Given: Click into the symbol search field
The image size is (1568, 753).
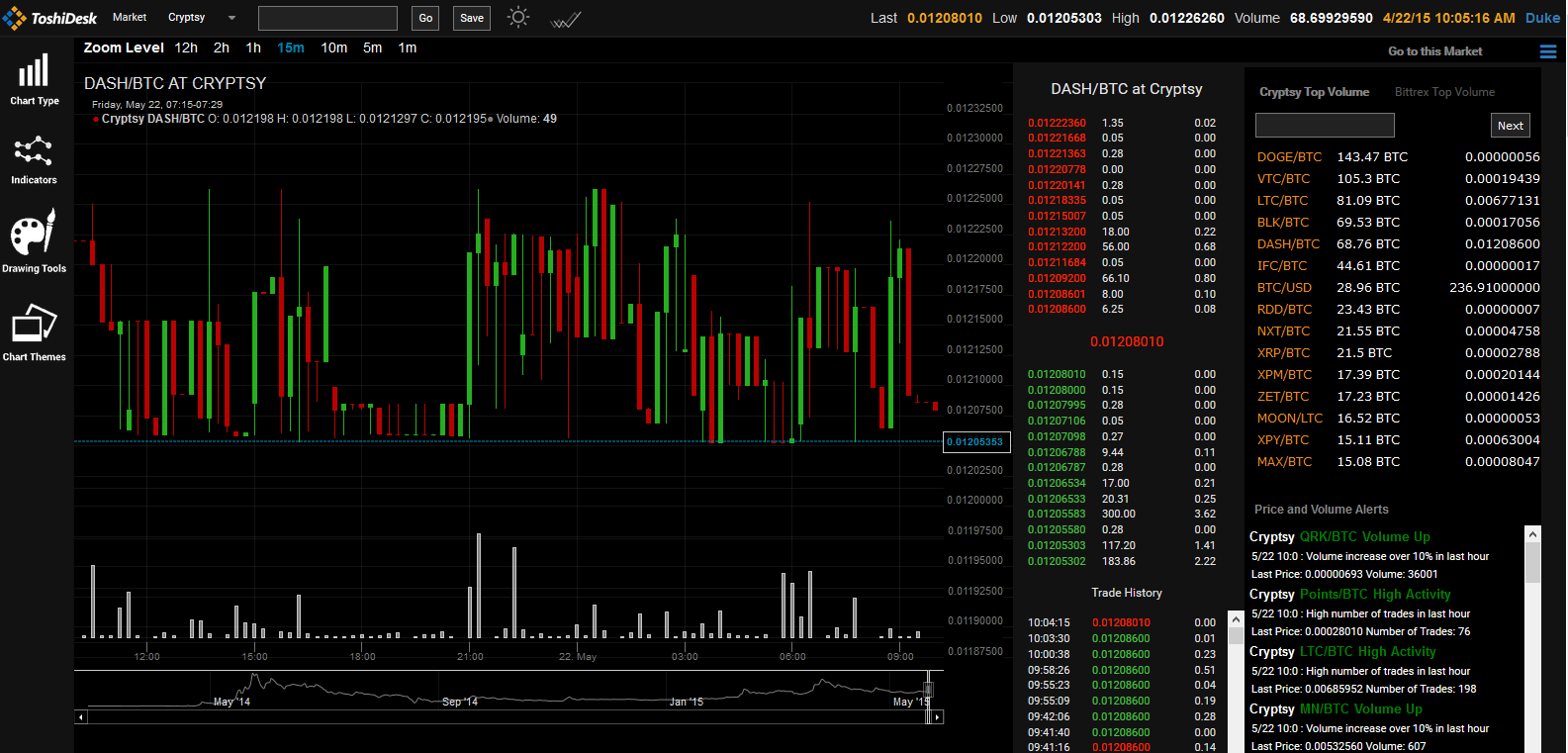Looking at the screenshot, I should [x=327, y=18].
